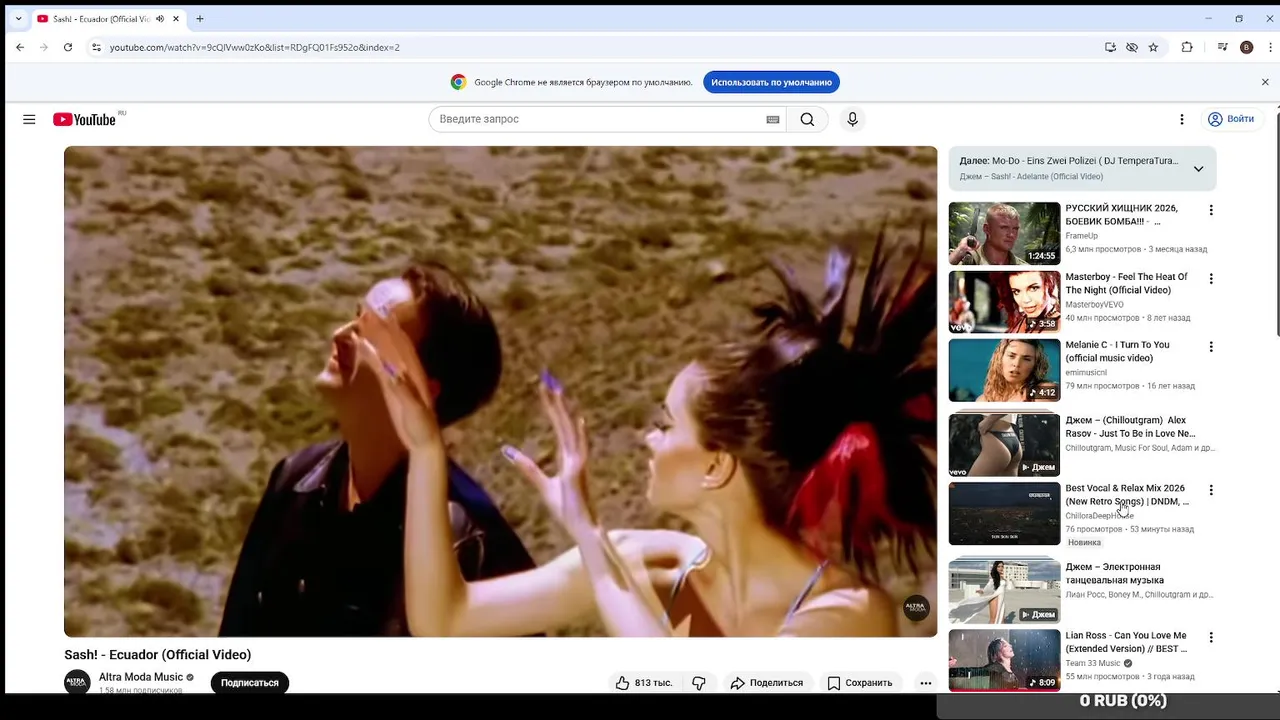Open the Altra Moda Music channel name
1280x720 pixels.
click(141, 677)
